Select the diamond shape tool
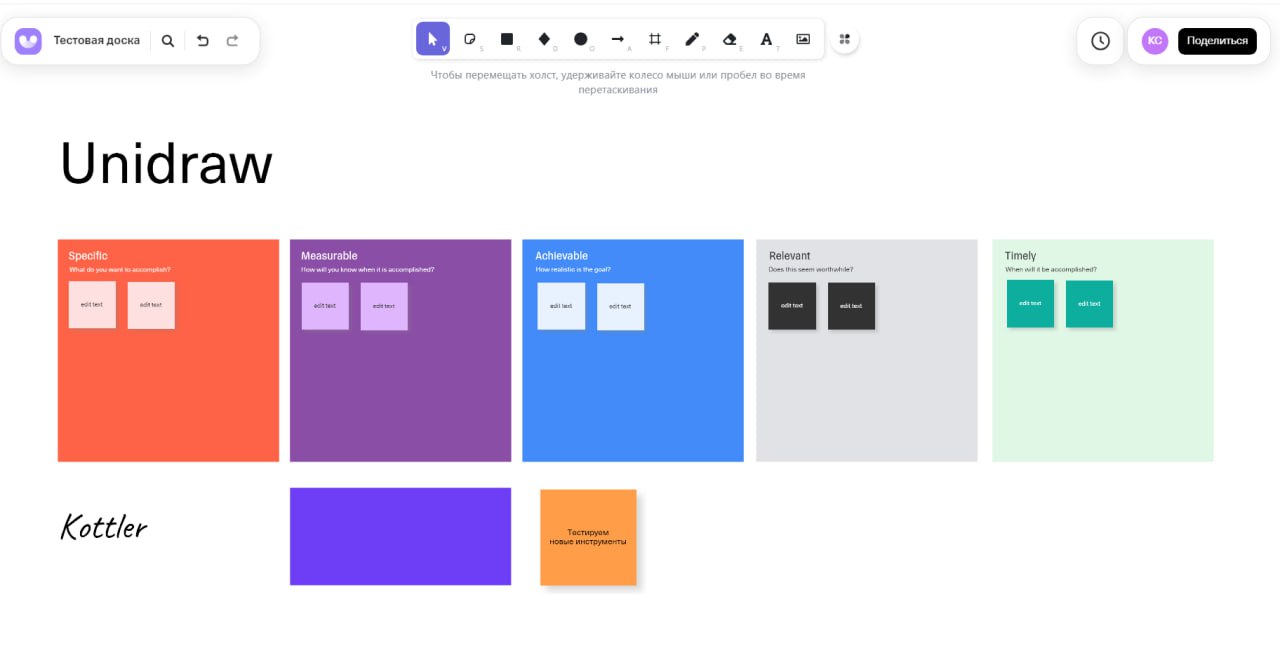The height and width of the screenshot is (648, 1280). point(544,39)
